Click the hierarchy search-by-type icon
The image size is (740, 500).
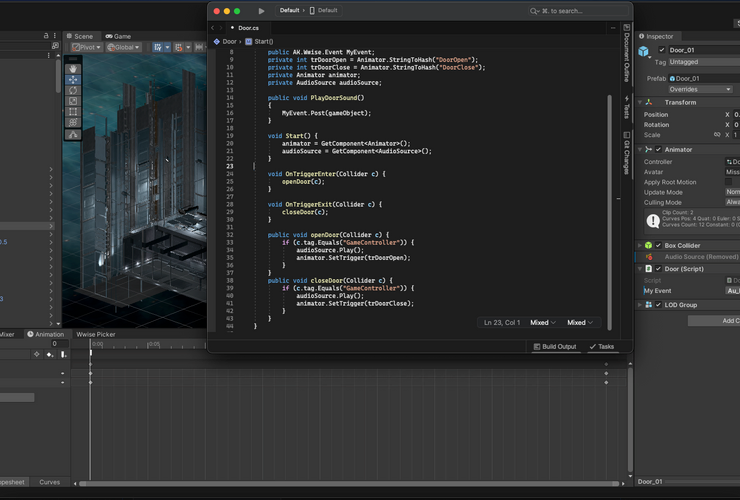55,46
